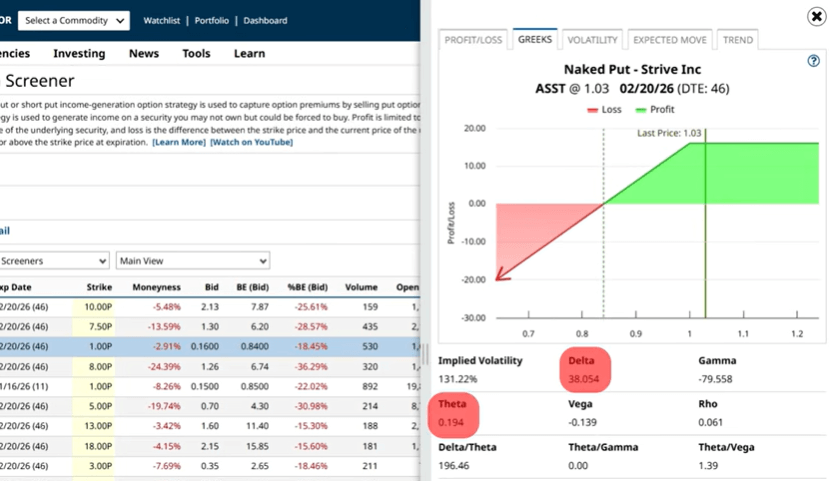Screen dimensions: 833x481
Task: Click the Watch on YouTube link
Action: [252, 142]
